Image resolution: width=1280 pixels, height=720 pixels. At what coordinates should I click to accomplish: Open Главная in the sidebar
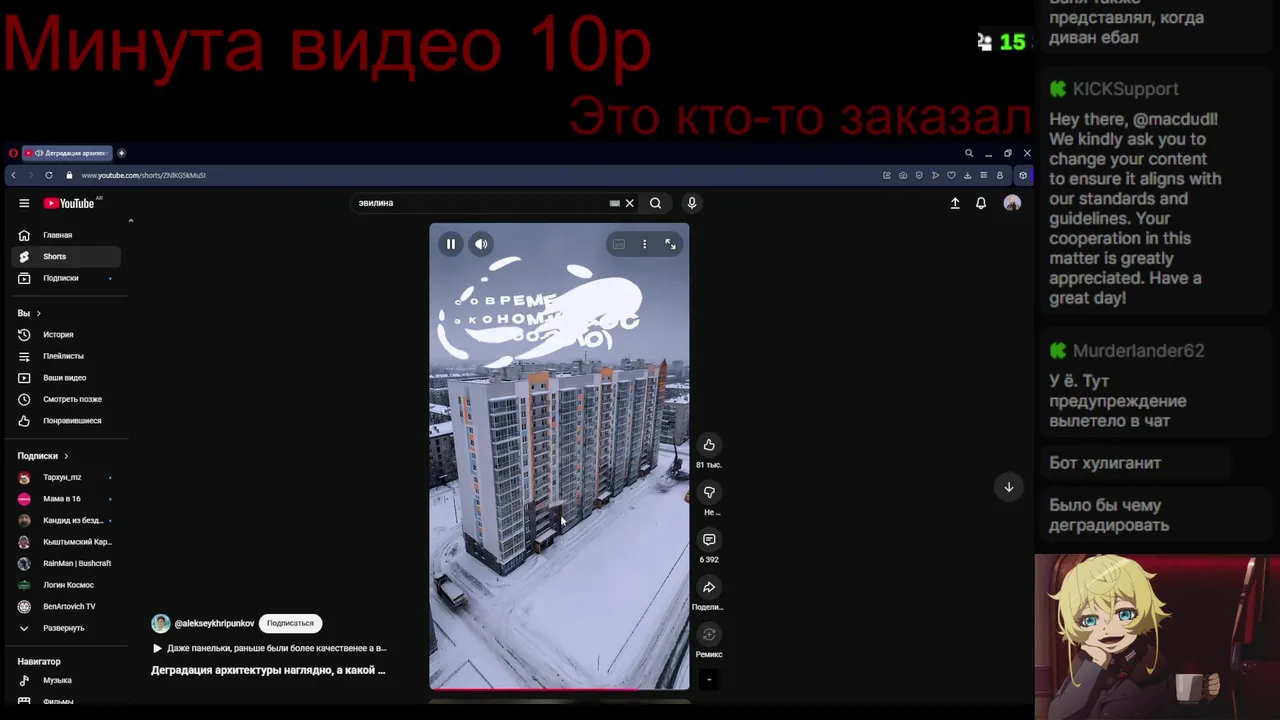coord(66,235)
